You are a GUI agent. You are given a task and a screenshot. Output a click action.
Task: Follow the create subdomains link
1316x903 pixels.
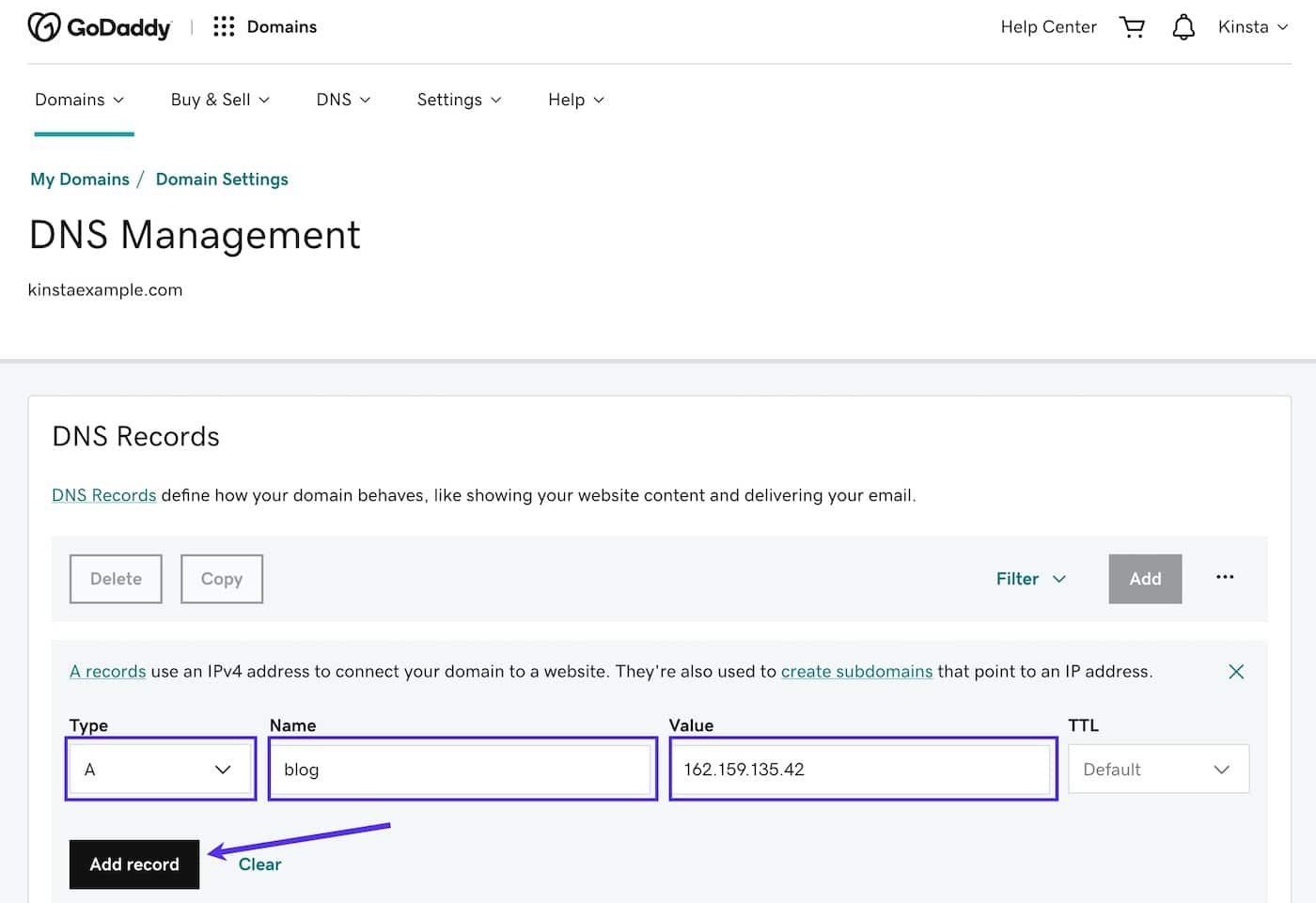click(856, 671)
